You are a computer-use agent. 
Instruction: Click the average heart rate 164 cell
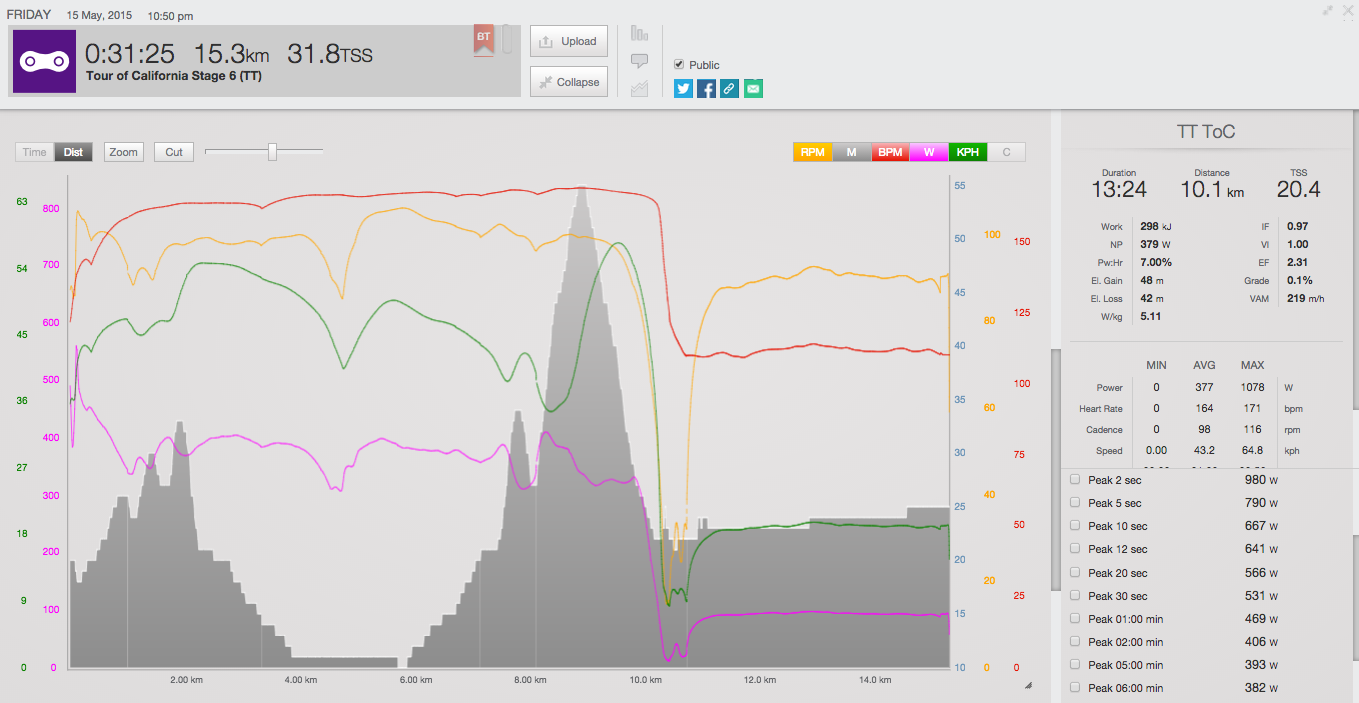coord(1204,408)
